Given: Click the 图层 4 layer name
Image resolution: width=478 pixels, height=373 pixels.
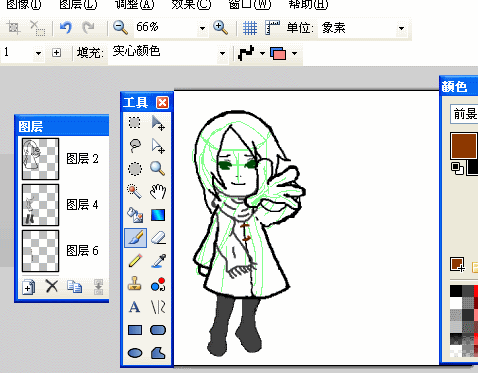Looking at the screenshot, I should [x=82, y=204].
